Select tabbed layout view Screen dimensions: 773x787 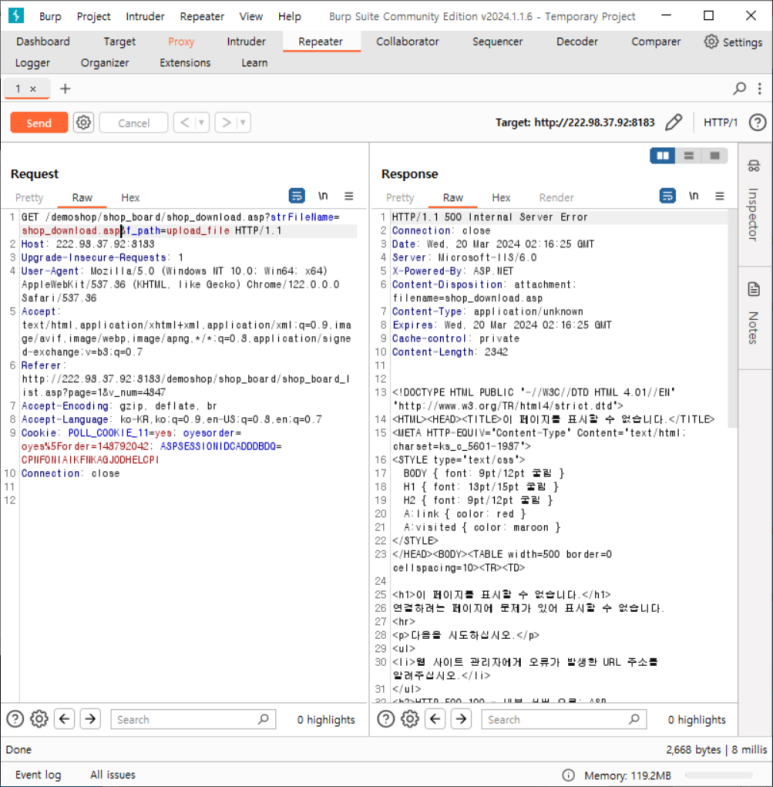click(714, 156)
